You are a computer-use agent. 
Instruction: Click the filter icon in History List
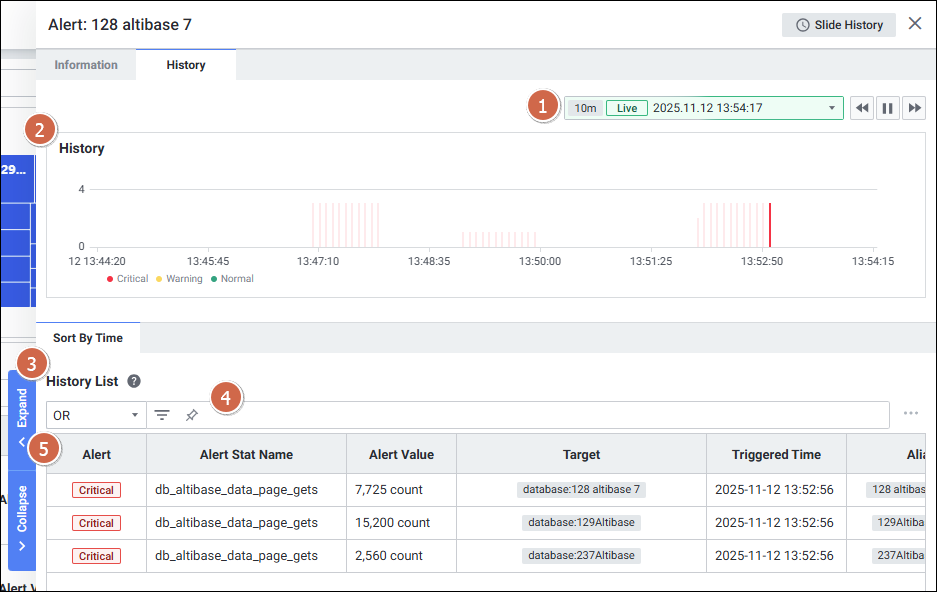click(161, 415)
